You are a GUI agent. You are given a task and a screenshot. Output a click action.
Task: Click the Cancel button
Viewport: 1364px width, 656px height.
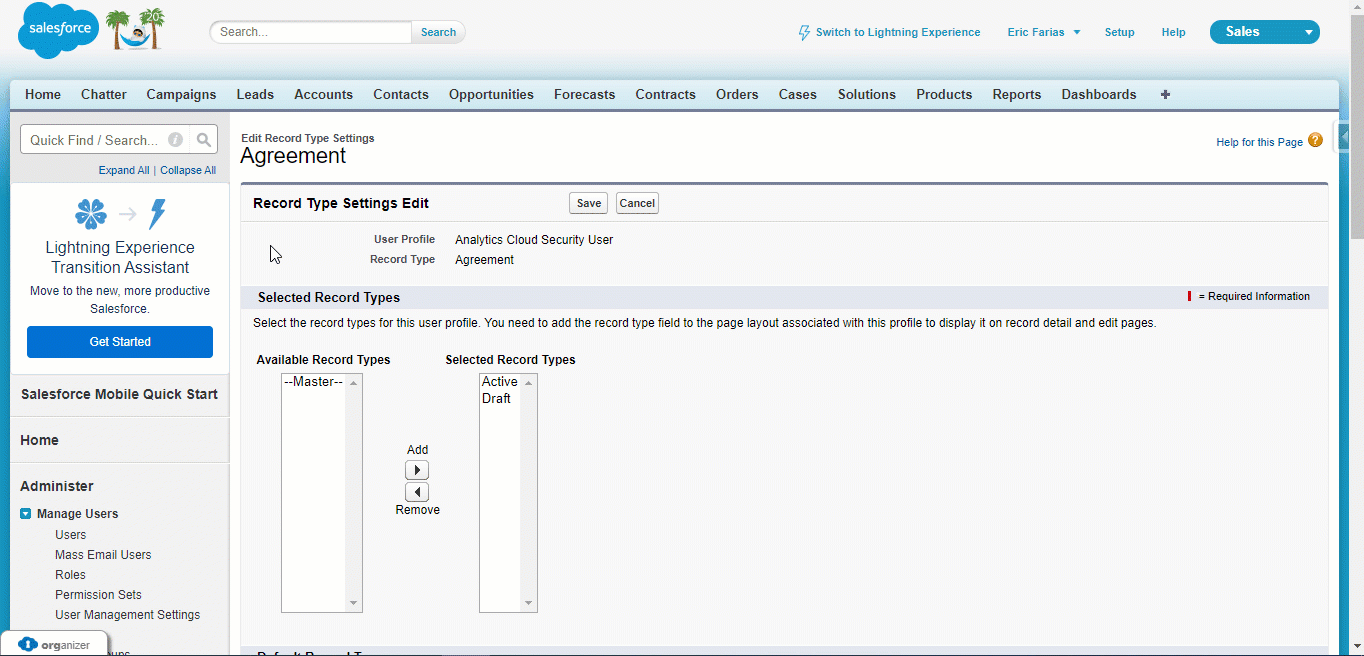coord(637,203)
